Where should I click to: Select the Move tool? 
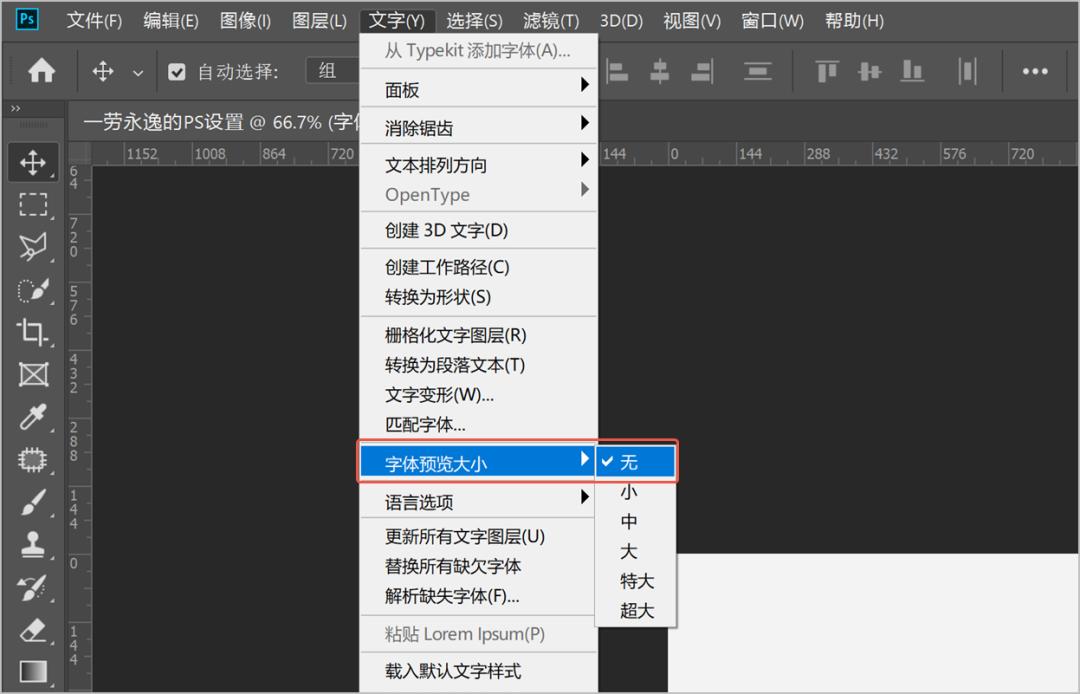click(33, 162)
